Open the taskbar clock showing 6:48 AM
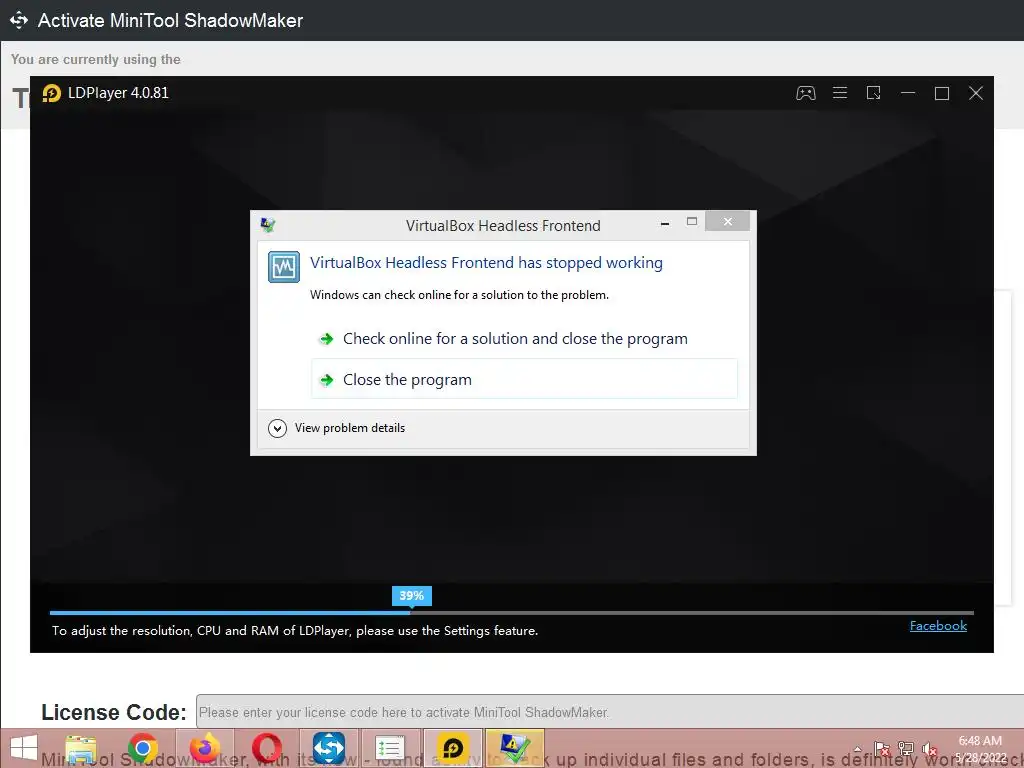This screenshot has width=1024, height=768. click(x=980, y=749)
